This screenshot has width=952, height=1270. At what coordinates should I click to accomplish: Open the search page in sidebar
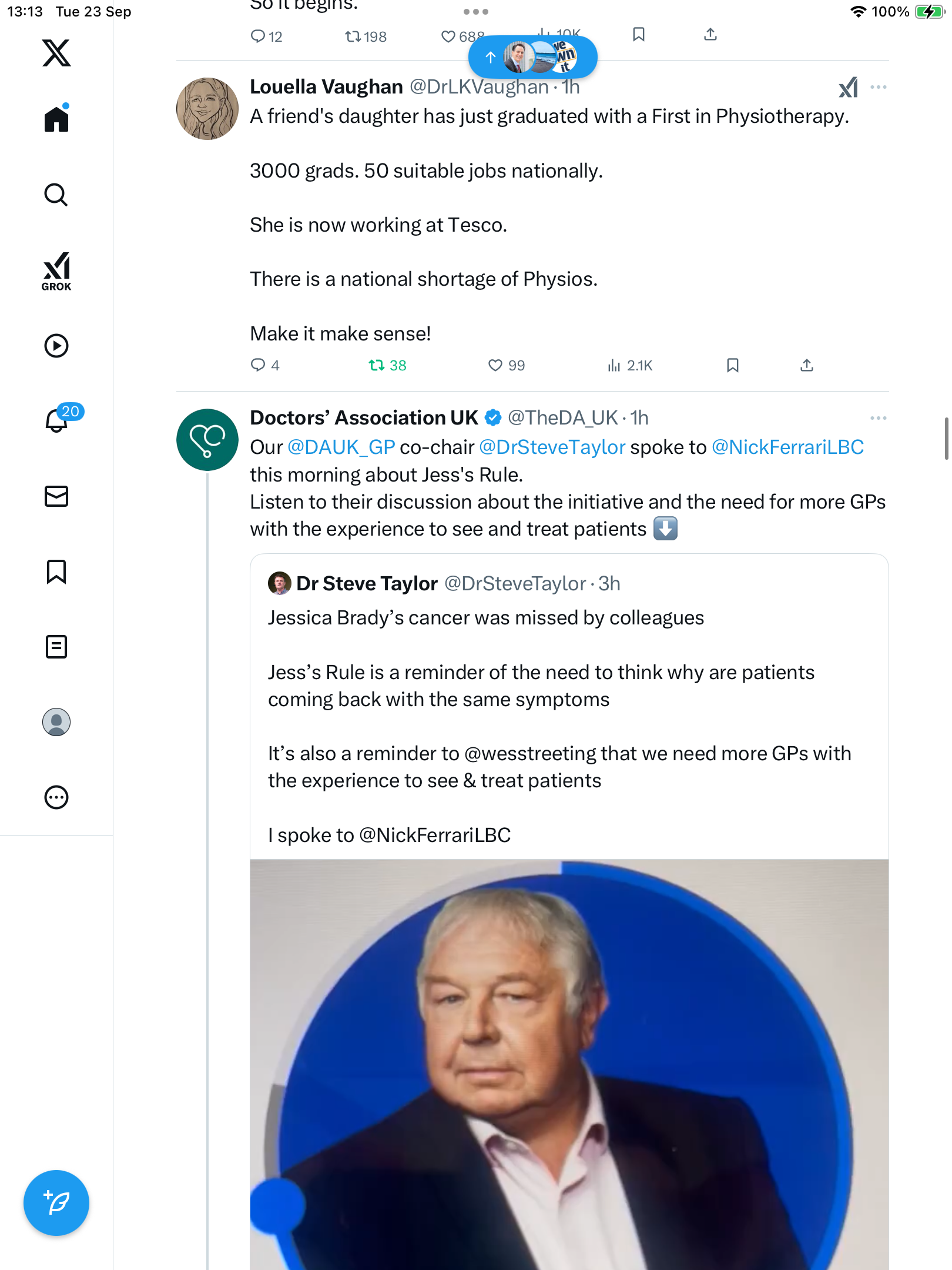click(x=56, y=195)
